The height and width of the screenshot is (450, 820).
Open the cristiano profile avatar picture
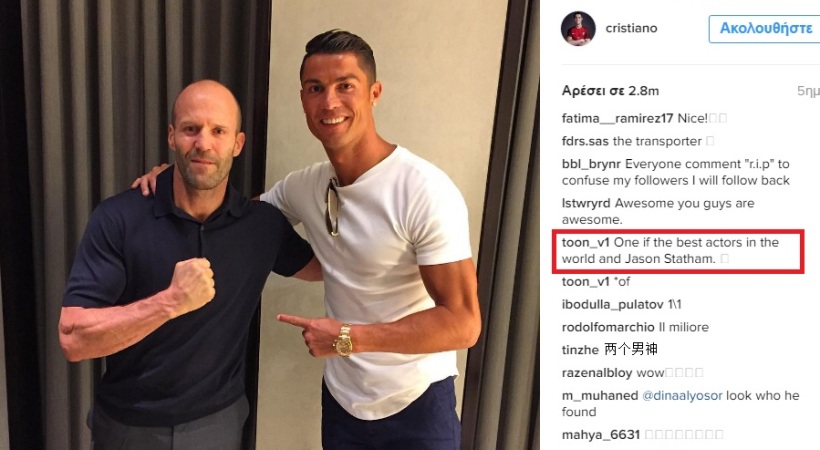tap(578, 28)
